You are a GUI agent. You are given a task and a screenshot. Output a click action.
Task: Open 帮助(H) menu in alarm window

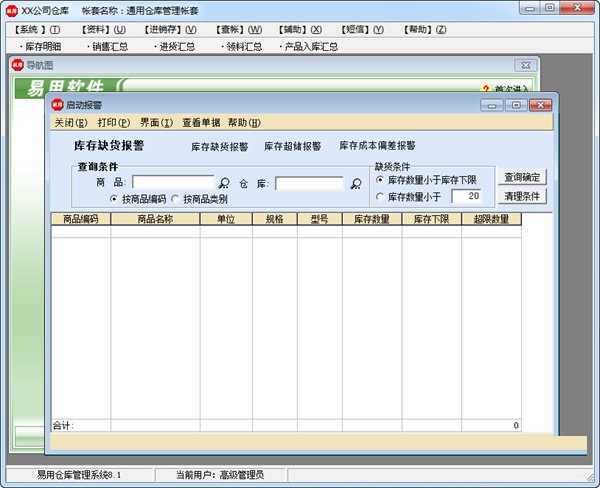(x=244, y=122)
